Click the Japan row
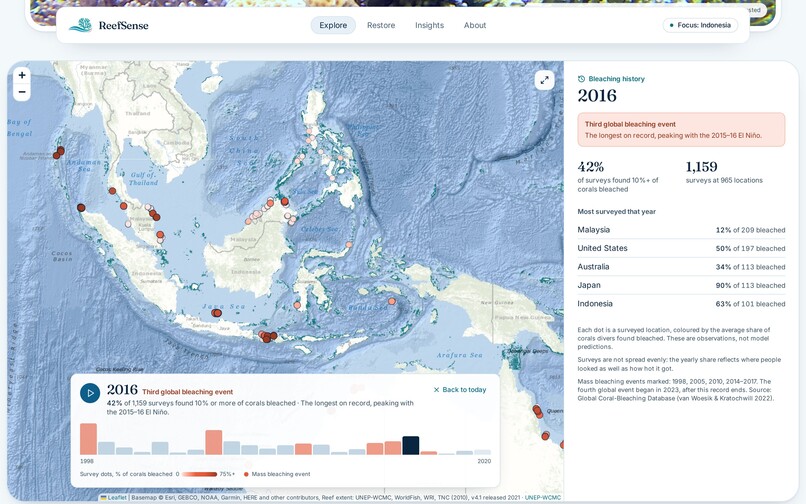 681,285
